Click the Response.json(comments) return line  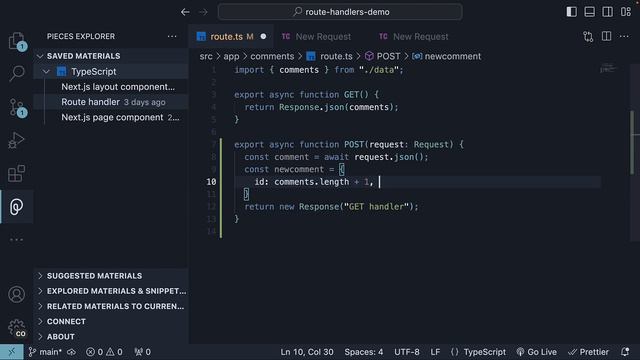point(321,107)
